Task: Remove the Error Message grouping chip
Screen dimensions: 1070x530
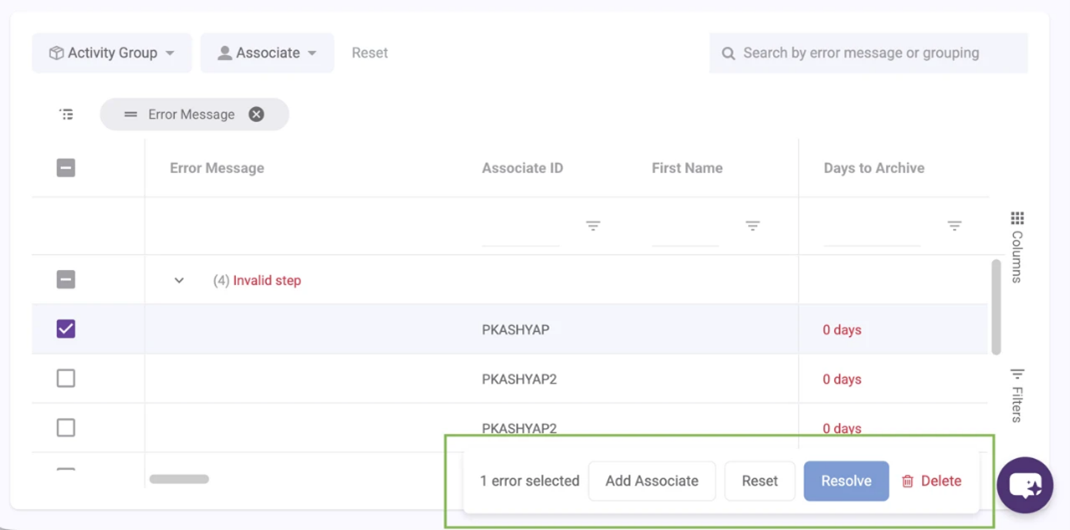Action: (256, 115)
